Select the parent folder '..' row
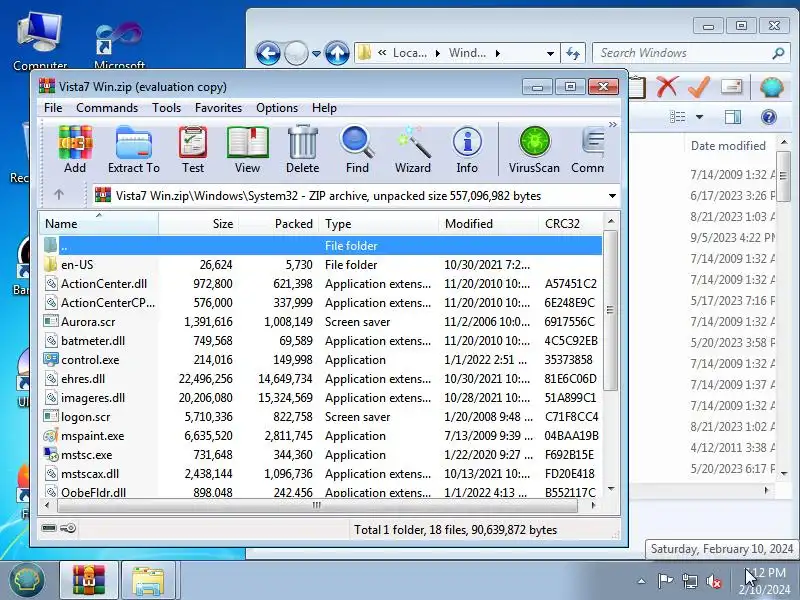 (x=322, y=245)
